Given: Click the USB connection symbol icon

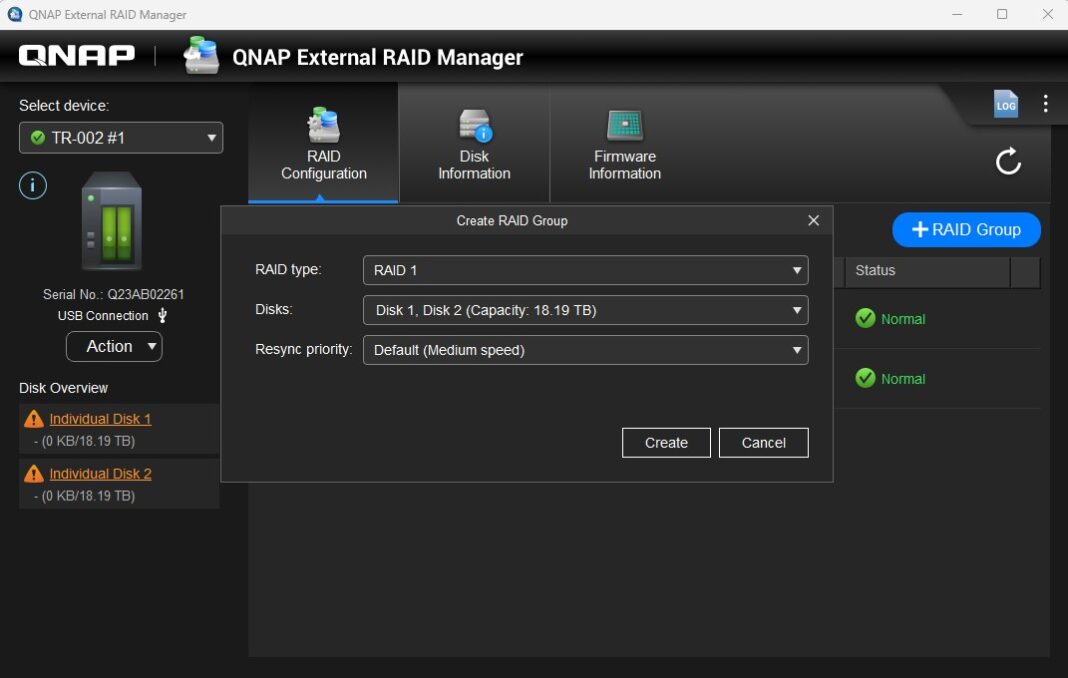Looking at the screenshot, I should point(162,315).
